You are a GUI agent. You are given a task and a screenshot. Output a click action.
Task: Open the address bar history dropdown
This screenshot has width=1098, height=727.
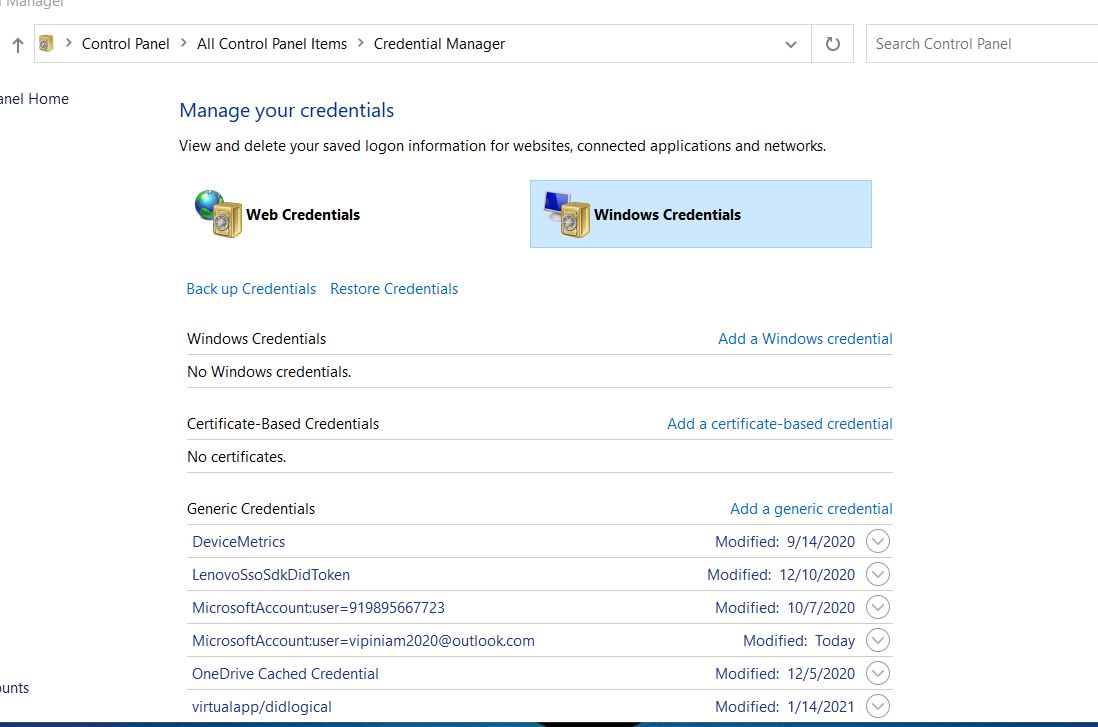pos(791,44)
